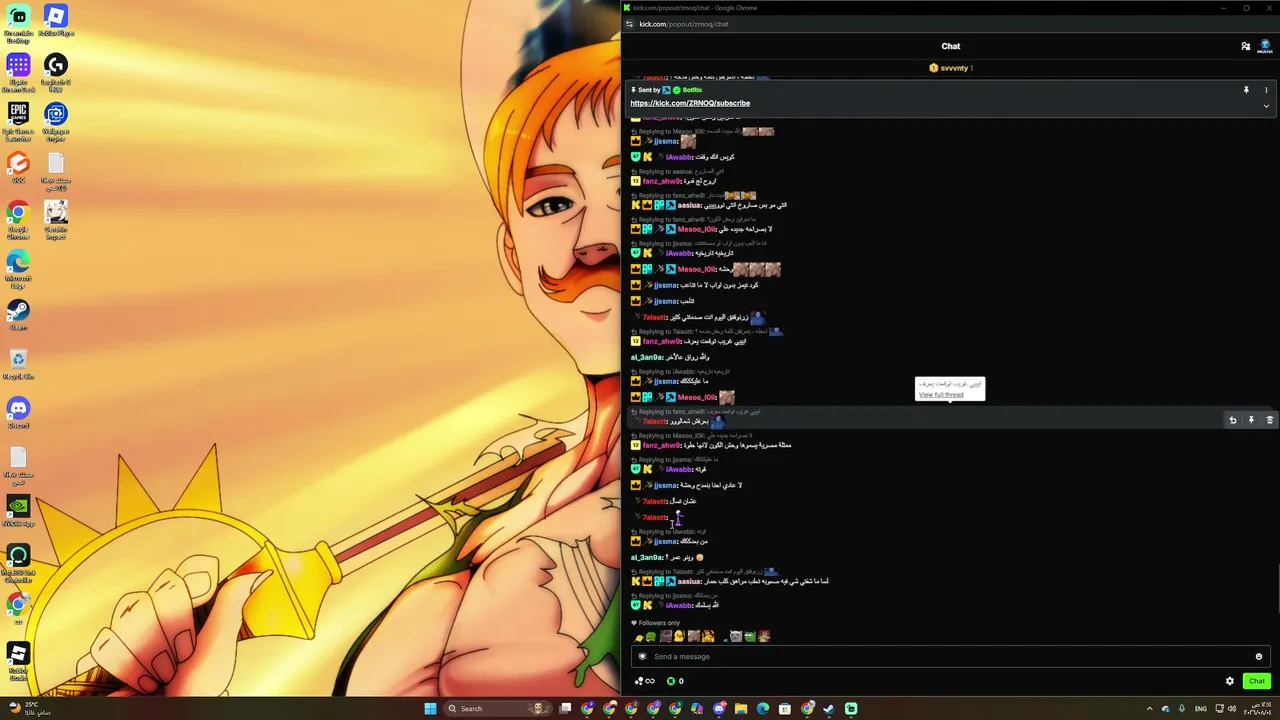
Task: Select the Recycle Bin desktop icon
Action: click(18, 364)
